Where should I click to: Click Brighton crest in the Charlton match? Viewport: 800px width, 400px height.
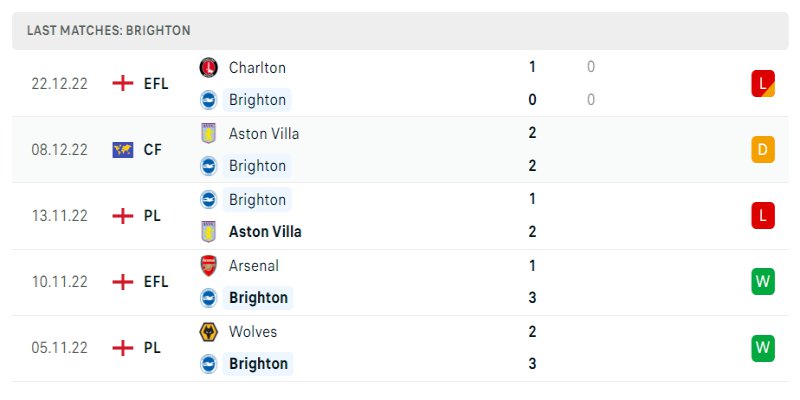tap(209, 99)
